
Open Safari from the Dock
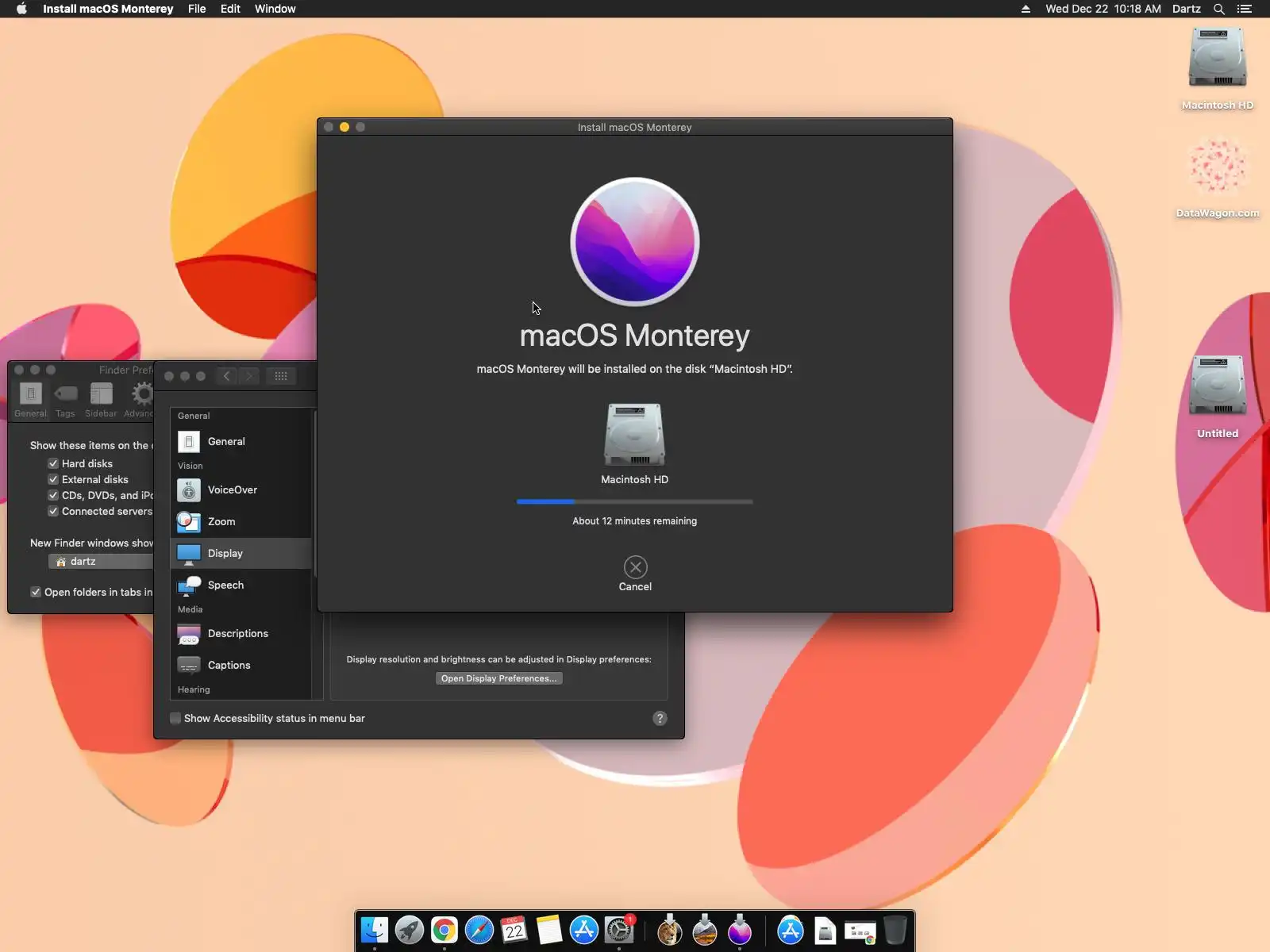[x=479, y=930]
